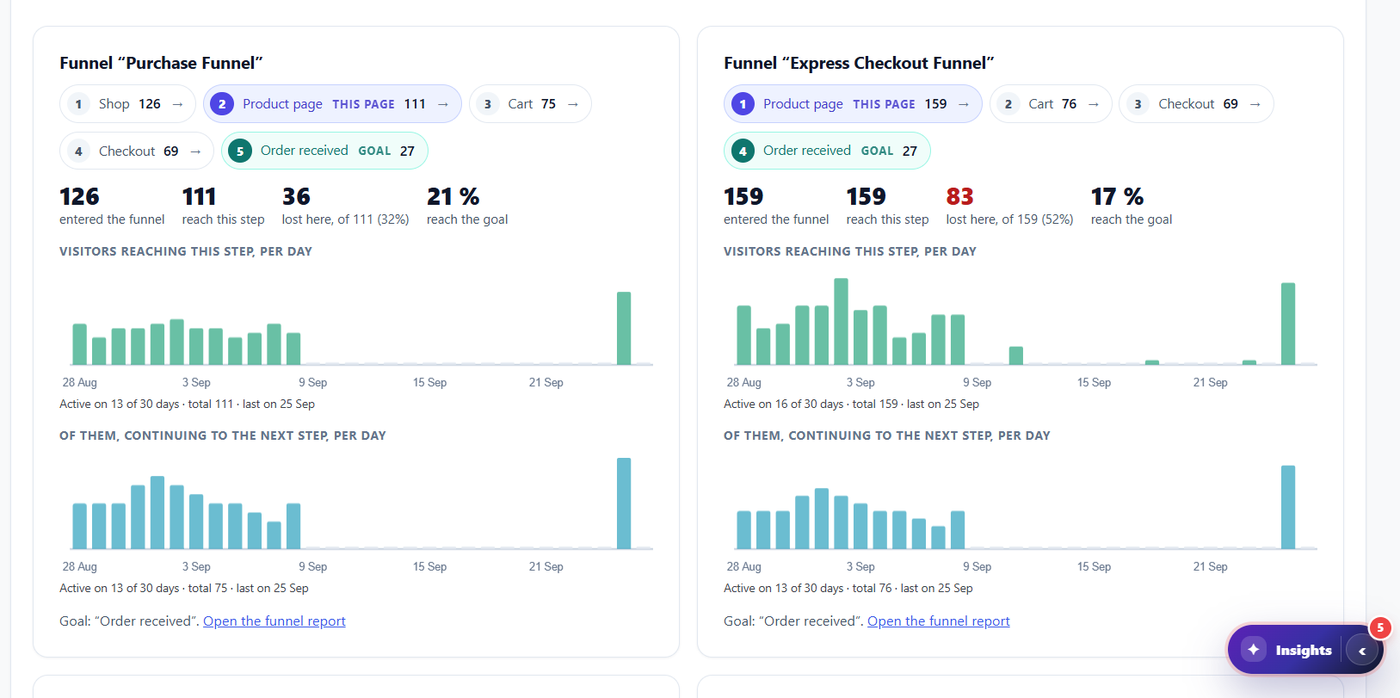Collapse the Insights widget with chevron
The height and width of the screenshot is (698, 1400).
click(1362, 650)
